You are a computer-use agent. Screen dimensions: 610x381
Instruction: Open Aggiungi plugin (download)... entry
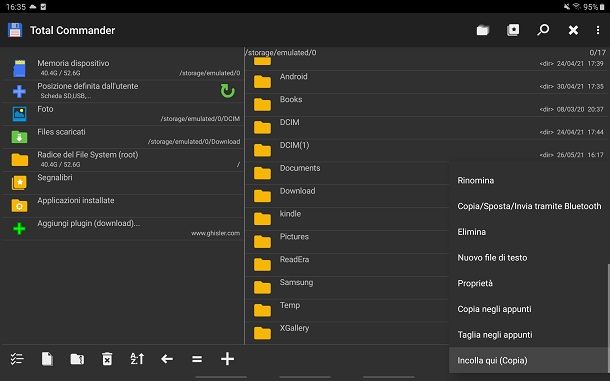[x=122, y=228]
